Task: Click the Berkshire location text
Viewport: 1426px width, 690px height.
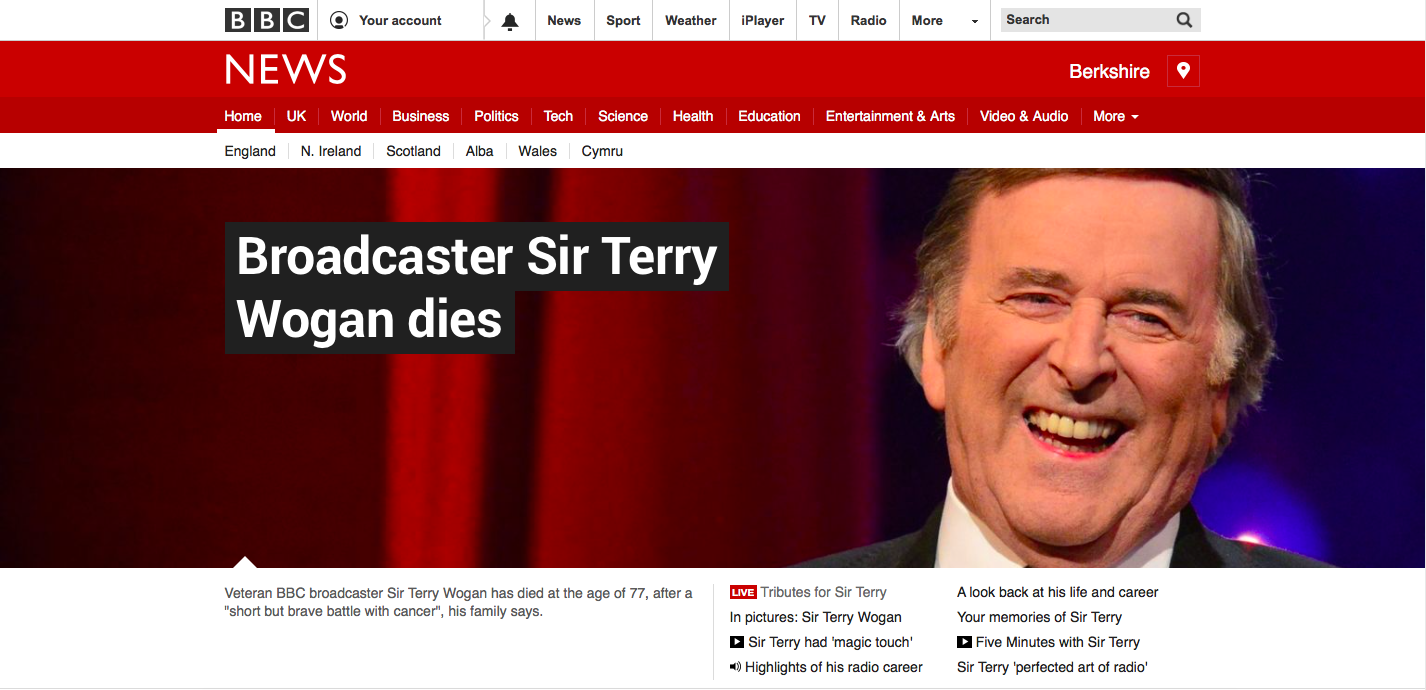Action: (x=1109, y=71)
